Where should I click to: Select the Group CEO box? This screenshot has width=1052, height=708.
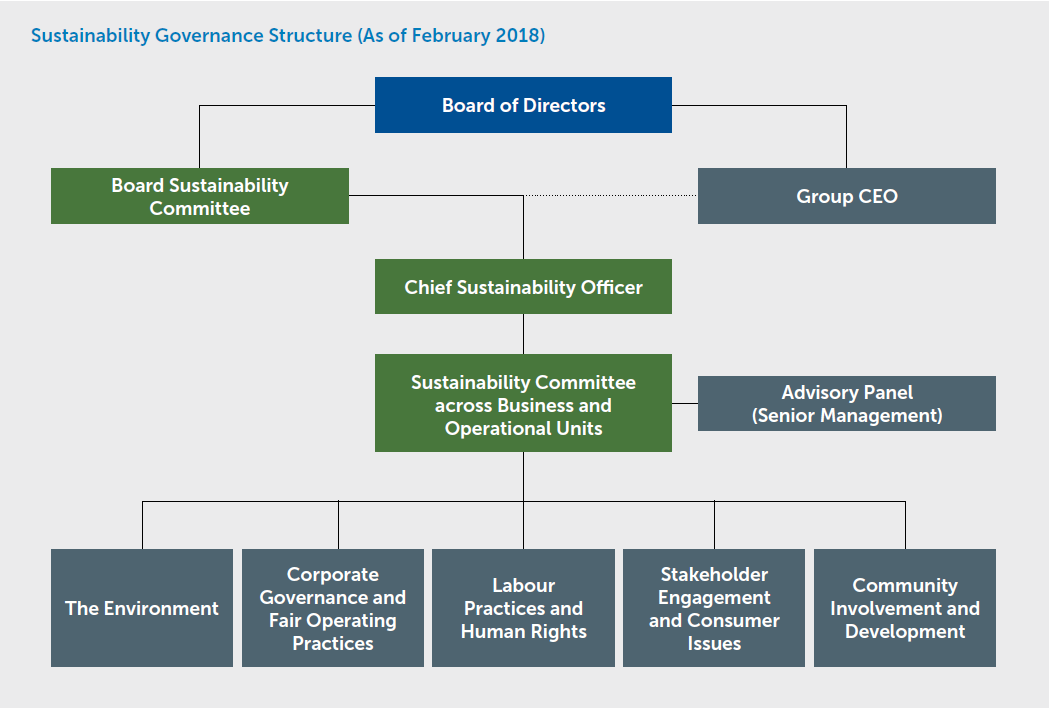846,196
